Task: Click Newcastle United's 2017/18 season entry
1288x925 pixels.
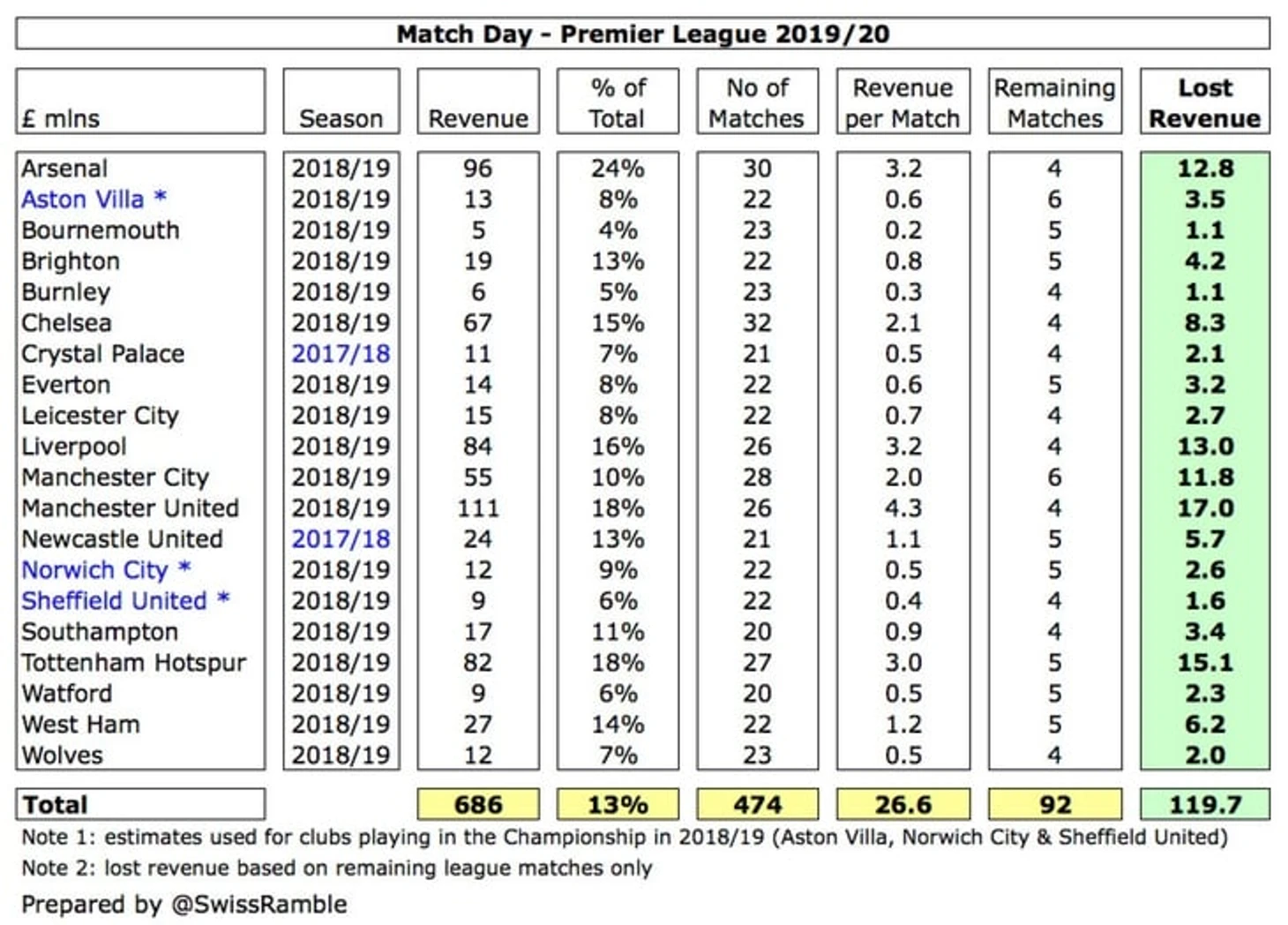Action: click(x=341, y=539)
